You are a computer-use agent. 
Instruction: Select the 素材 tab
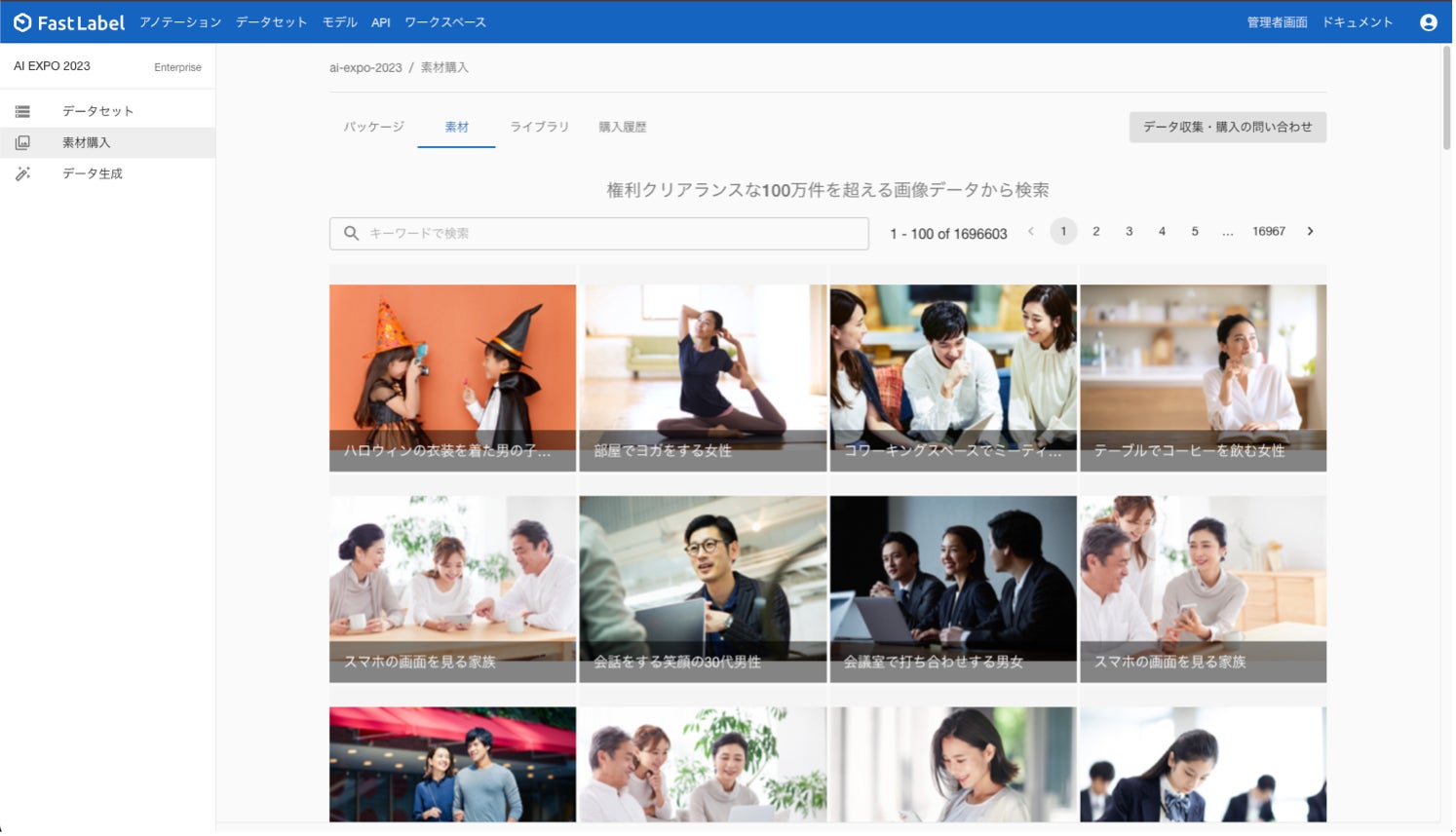coord(457,128)
